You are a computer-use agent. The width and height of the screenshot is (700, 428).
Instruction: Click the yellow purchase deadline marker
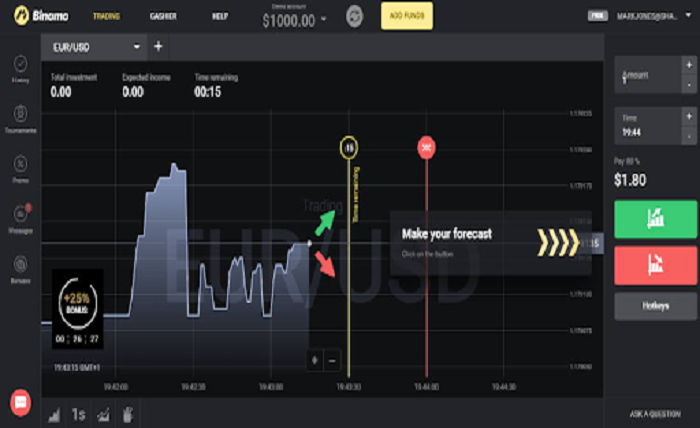[x=349, y=147]
